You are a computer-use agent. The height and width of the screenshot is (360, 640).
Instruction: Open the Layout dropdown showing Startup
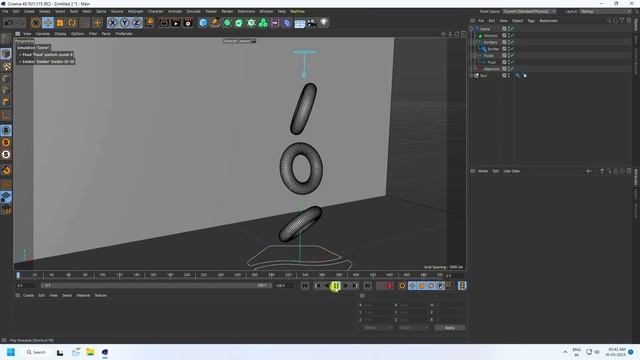pyautogui.click(x=605, y=11)
